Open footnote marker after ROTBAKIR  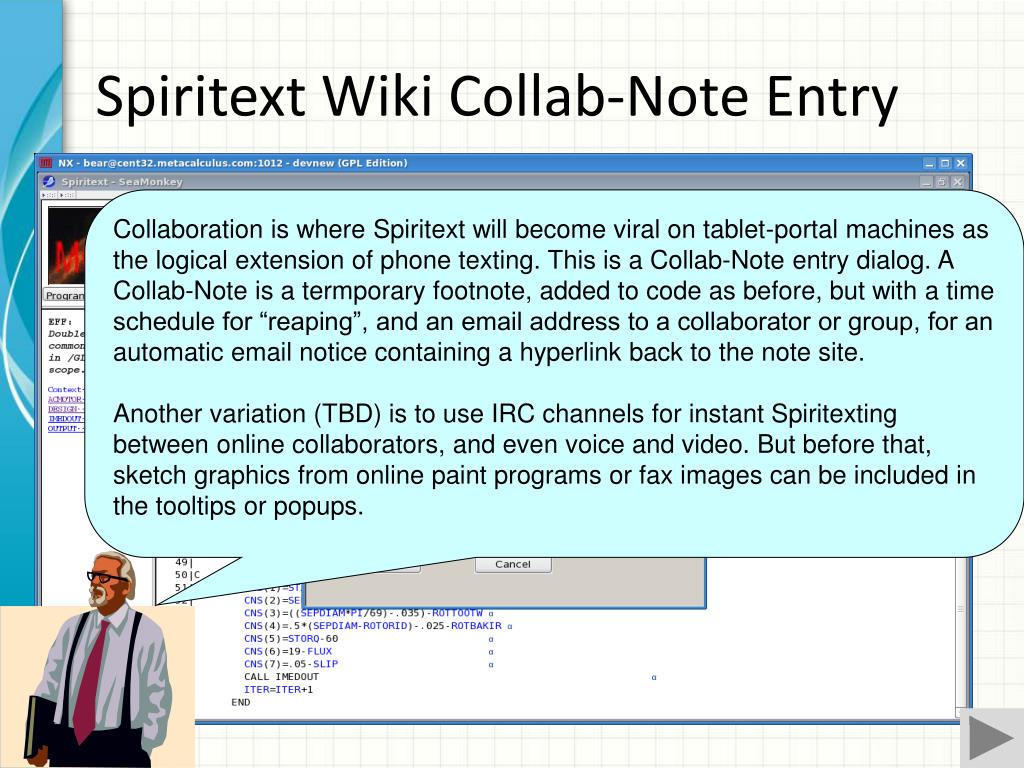tap(510, 626)
